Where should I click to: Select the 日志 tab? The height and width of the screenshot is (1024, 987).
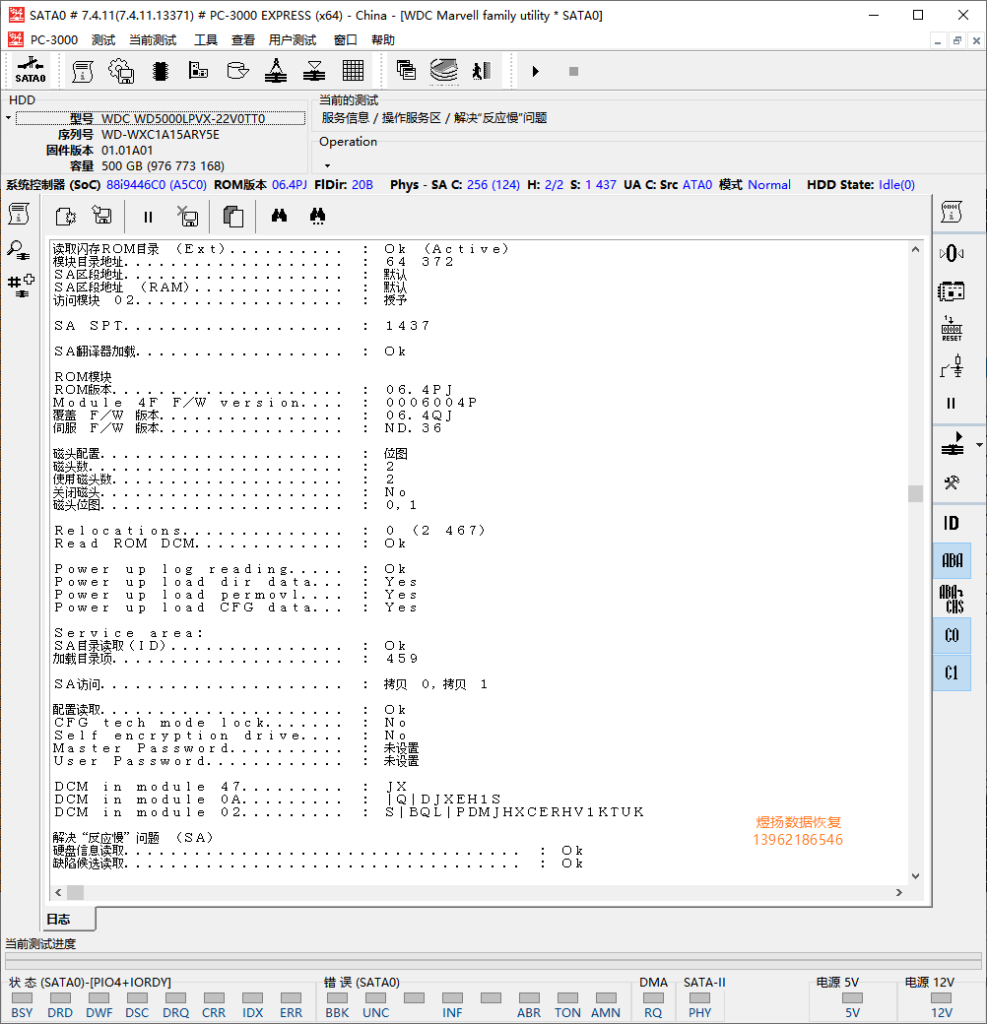click(69, 919)
